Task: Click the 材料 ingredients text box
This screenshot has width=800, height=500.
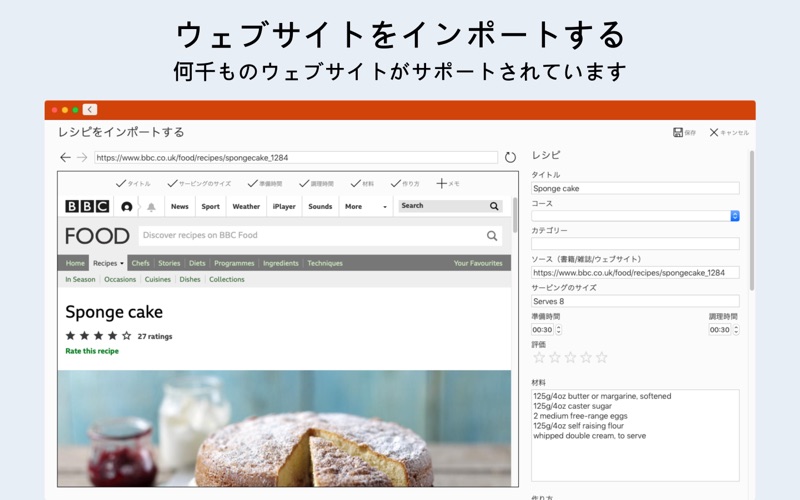Action: pos(635,435)
